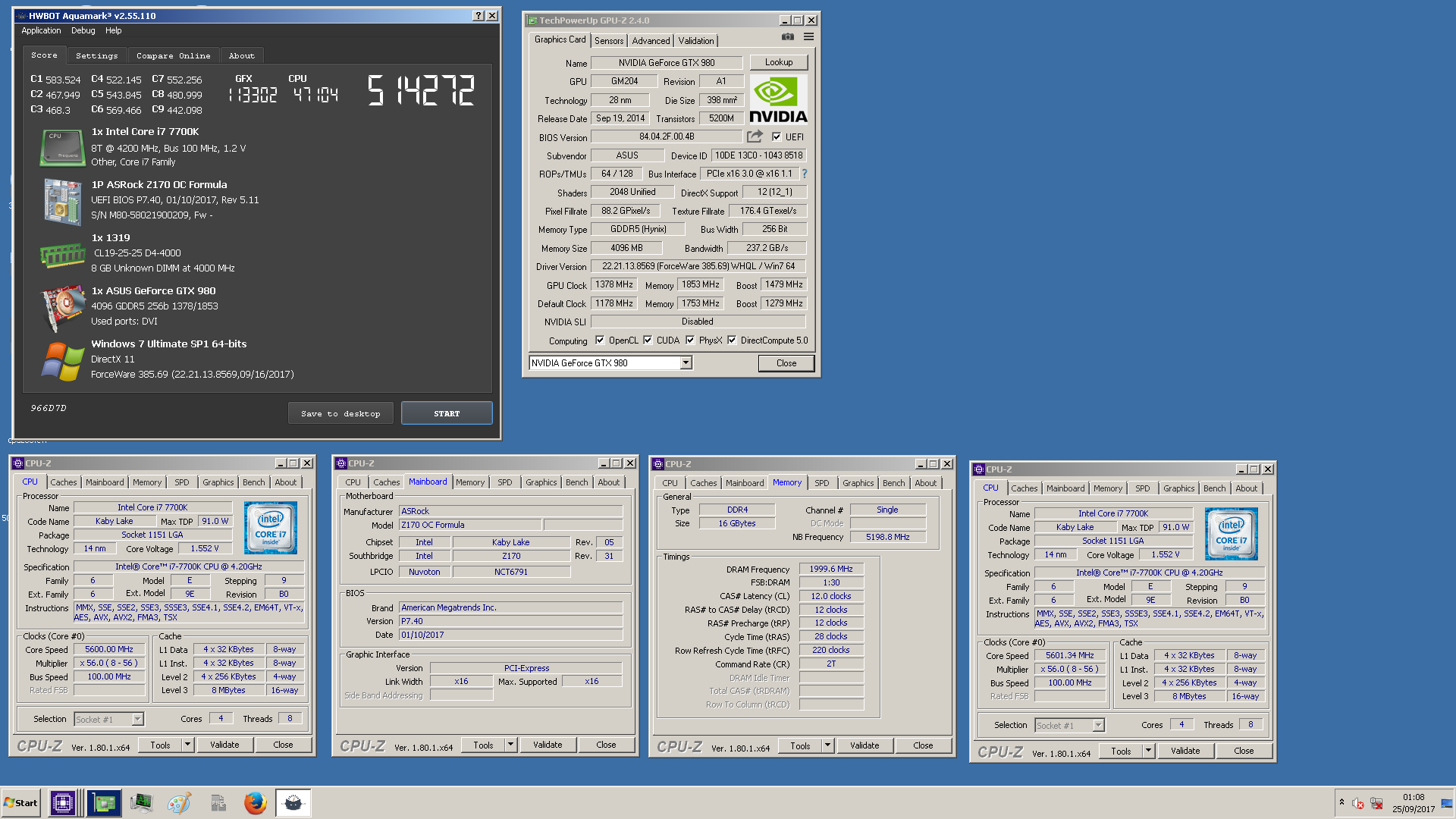The width and height of the screenshot is (1456, 819).
Task: Click the volume muted tray icon
Action: click(x=1358, y=804)
